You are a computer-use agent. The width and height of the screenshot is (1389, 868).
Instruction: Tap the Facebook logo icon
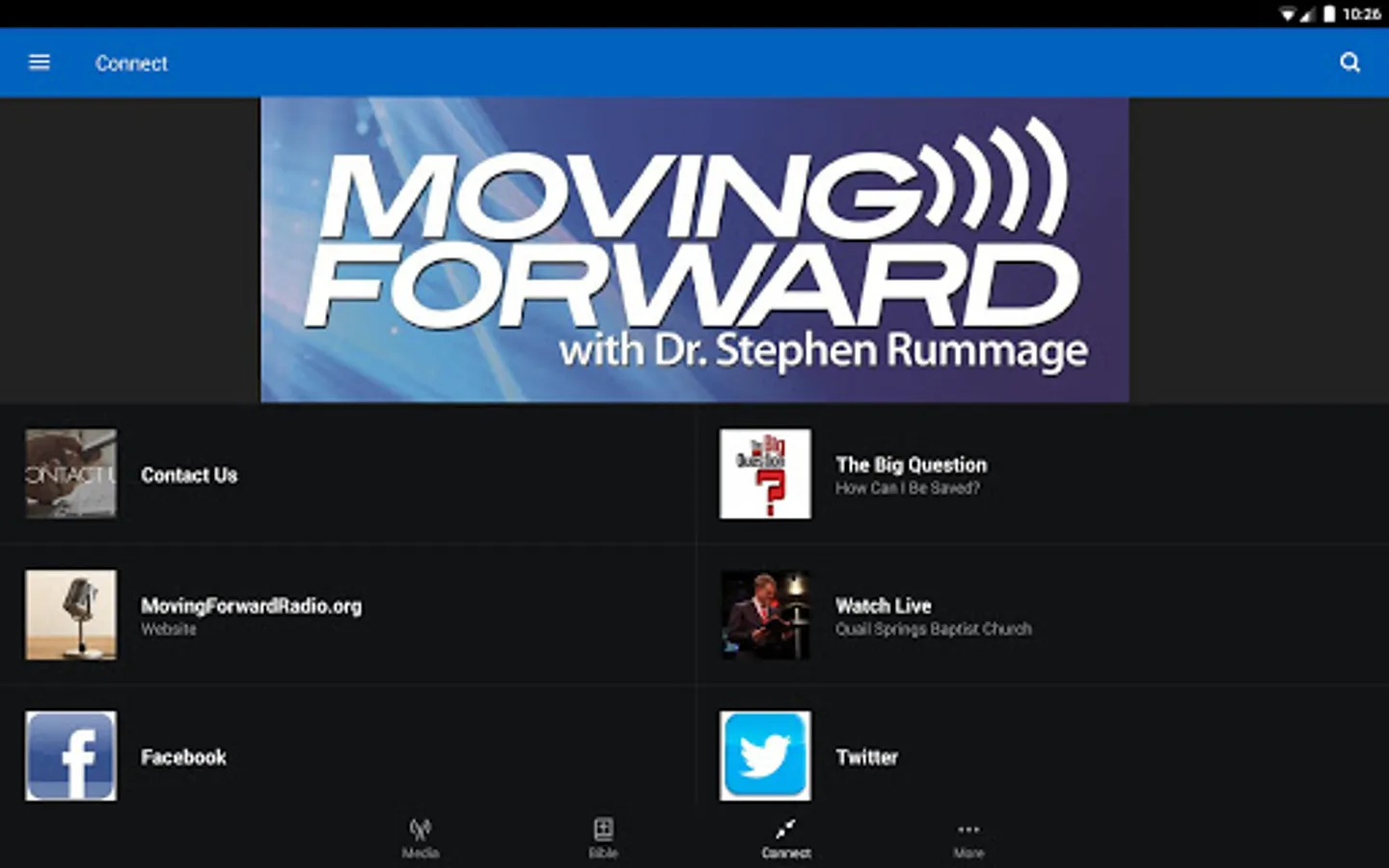coord(71,756)
